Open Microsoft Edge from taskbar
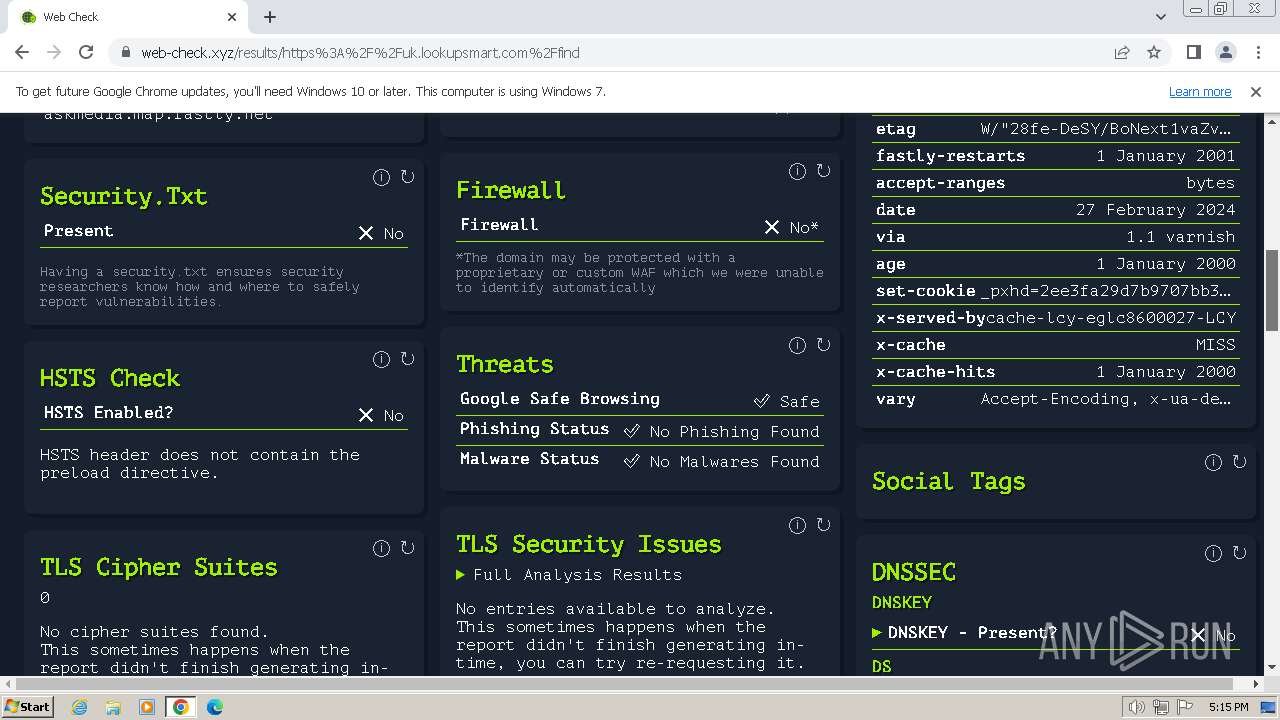 (214, 707)
